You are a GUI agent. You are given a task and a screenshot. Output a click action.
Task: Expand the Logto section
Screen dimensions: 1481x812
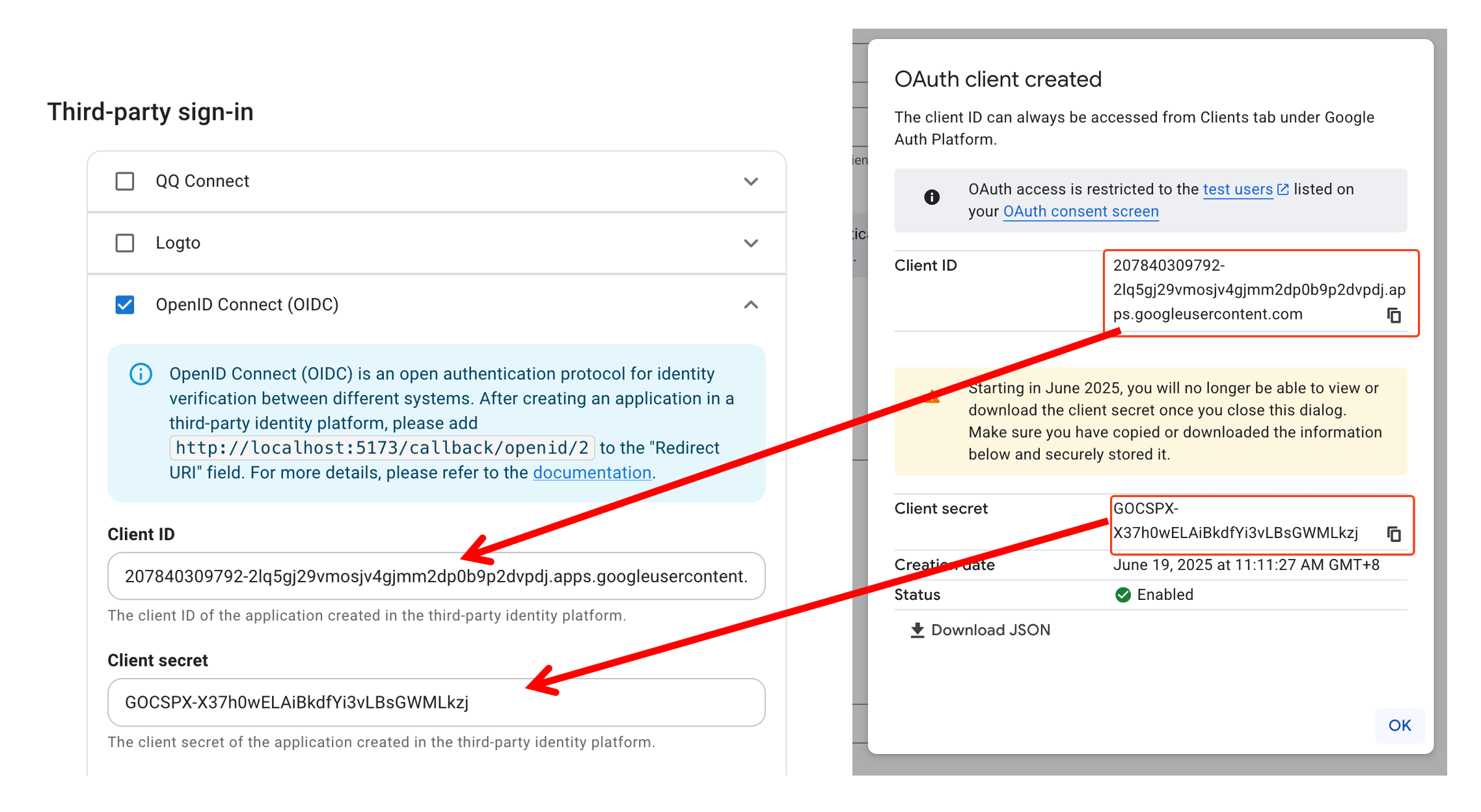pyautogui.click(x=751, y=243)
